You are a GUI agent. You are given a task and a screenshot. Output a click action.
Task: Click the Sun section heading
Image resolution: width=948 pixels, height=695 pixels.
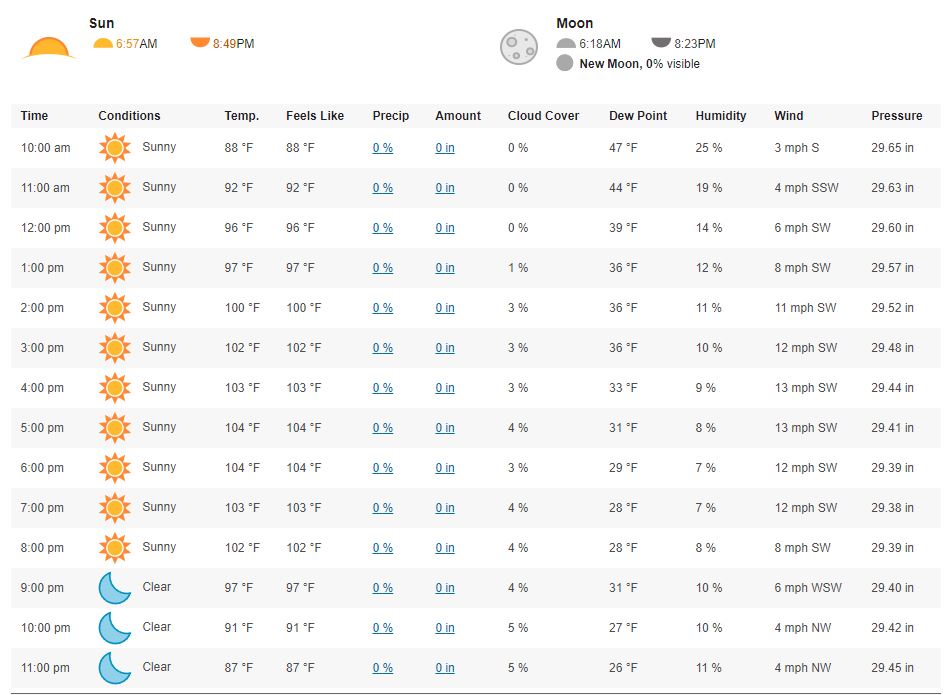102,23
